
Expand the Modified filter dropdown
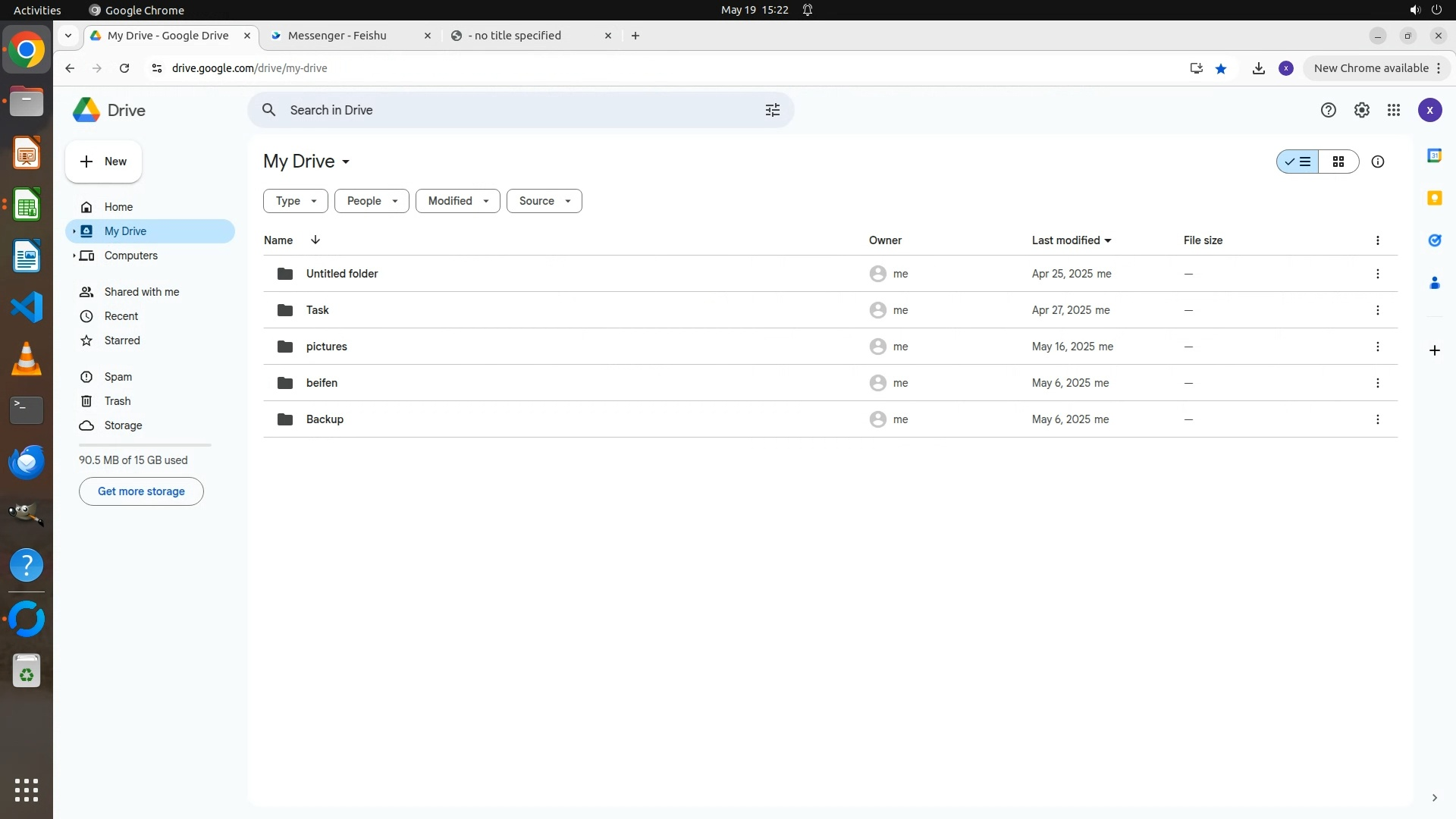click(457, 201)
